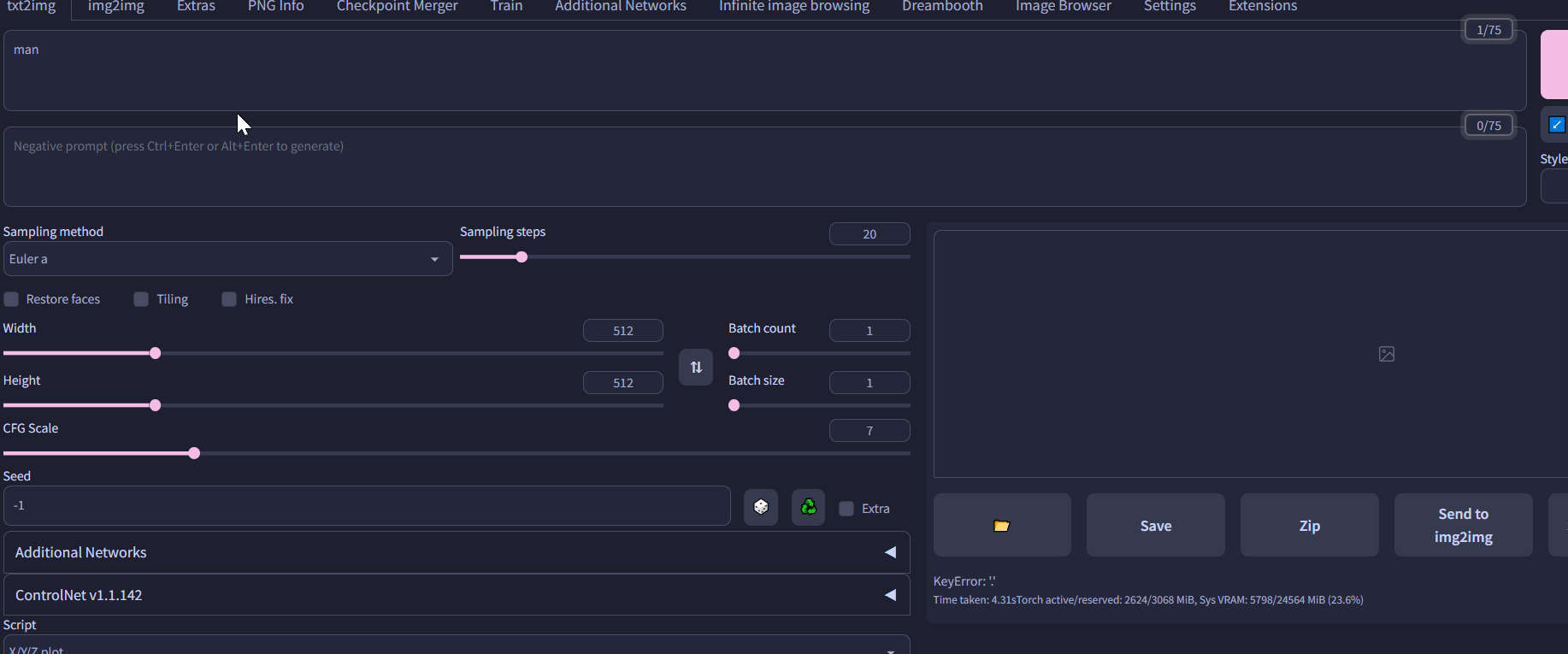The image size is (1568, 654).
Task: Open the Checkpoint Merger tab
Action: (x=398, y=7)
